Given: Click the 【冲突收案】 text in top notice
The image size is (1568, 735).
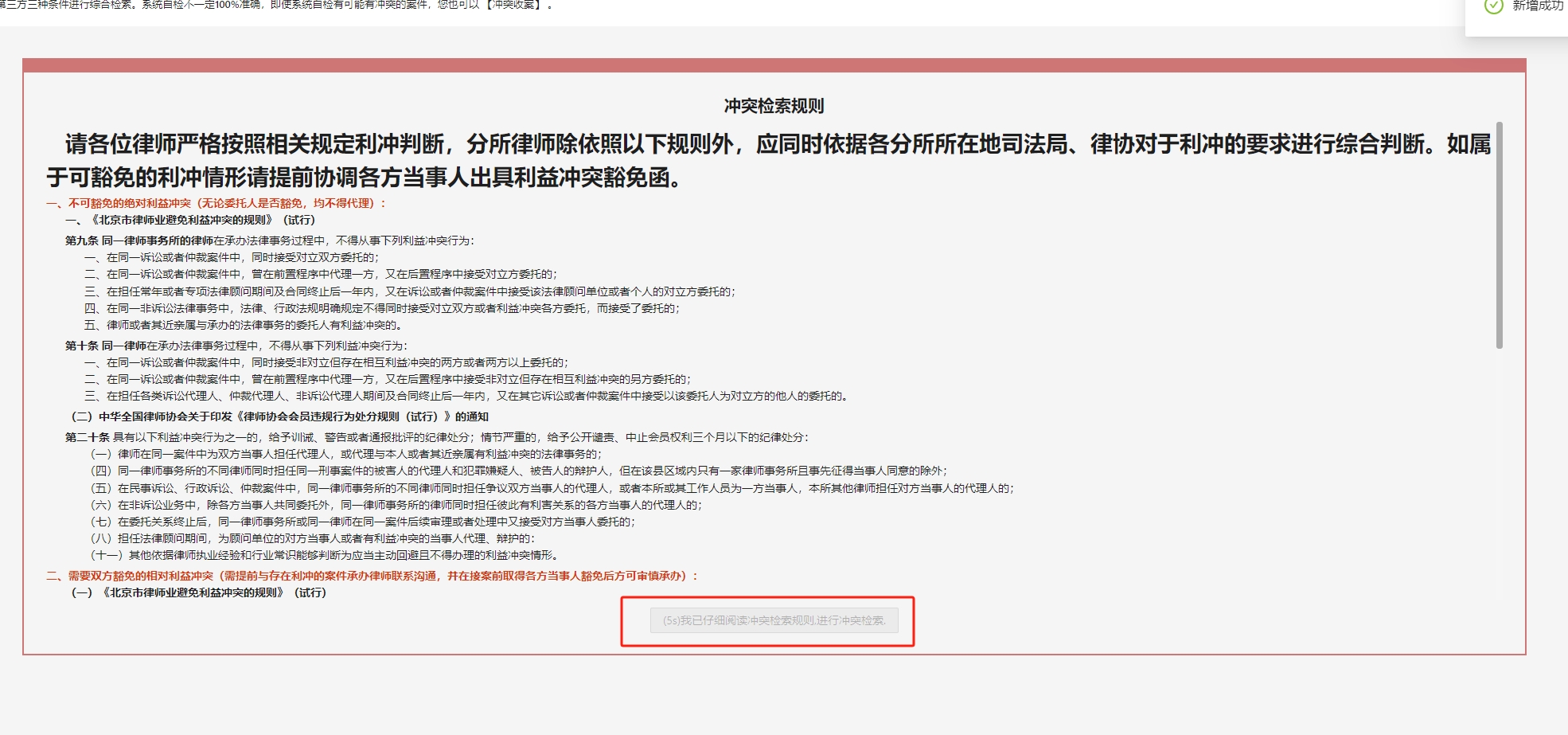Looking at the screenshot, I should [513, 6].
